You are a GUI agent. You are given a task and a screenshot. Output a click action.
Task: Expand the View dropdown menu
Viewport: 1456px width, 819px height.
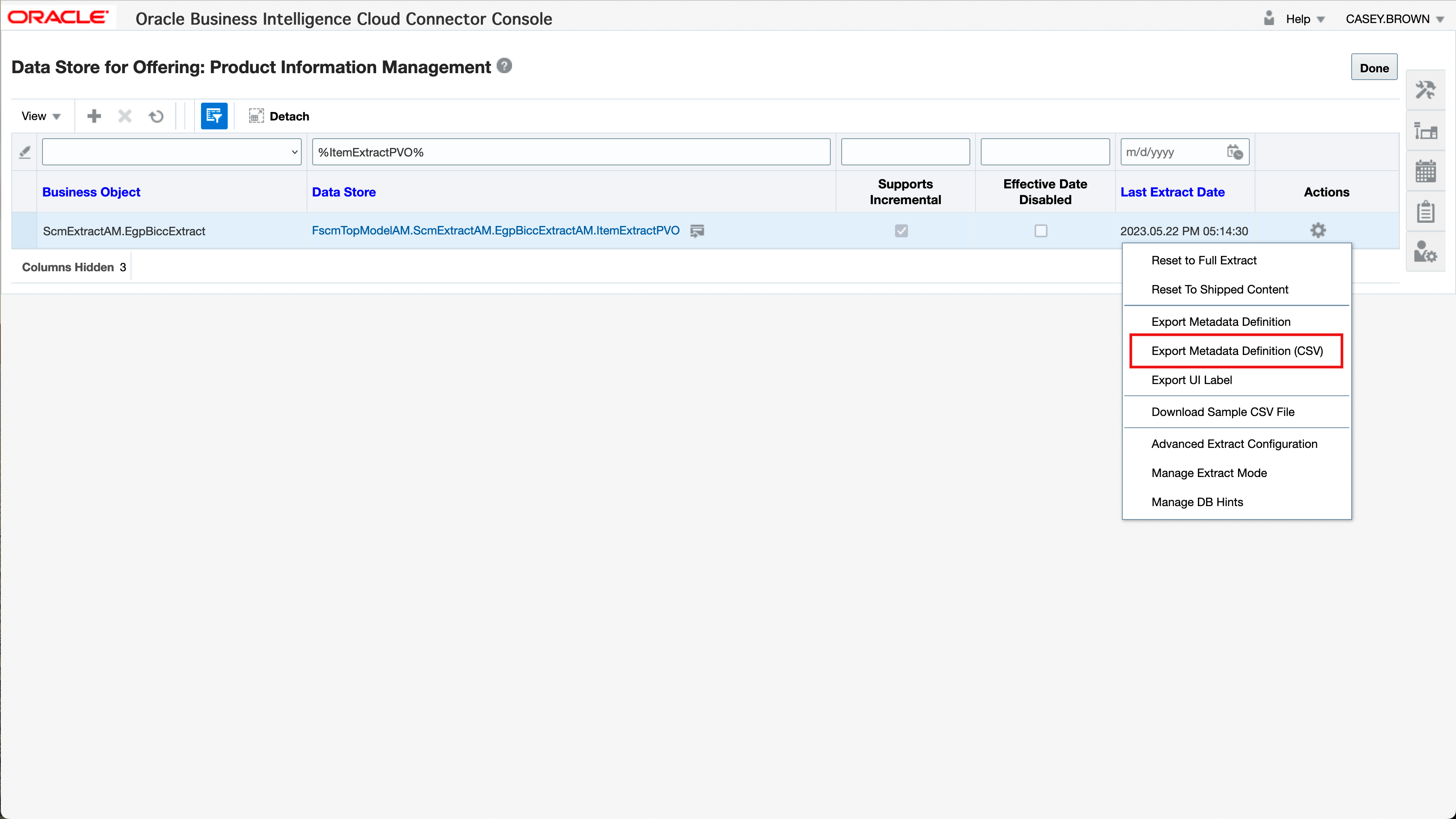(x=41, y=116)
